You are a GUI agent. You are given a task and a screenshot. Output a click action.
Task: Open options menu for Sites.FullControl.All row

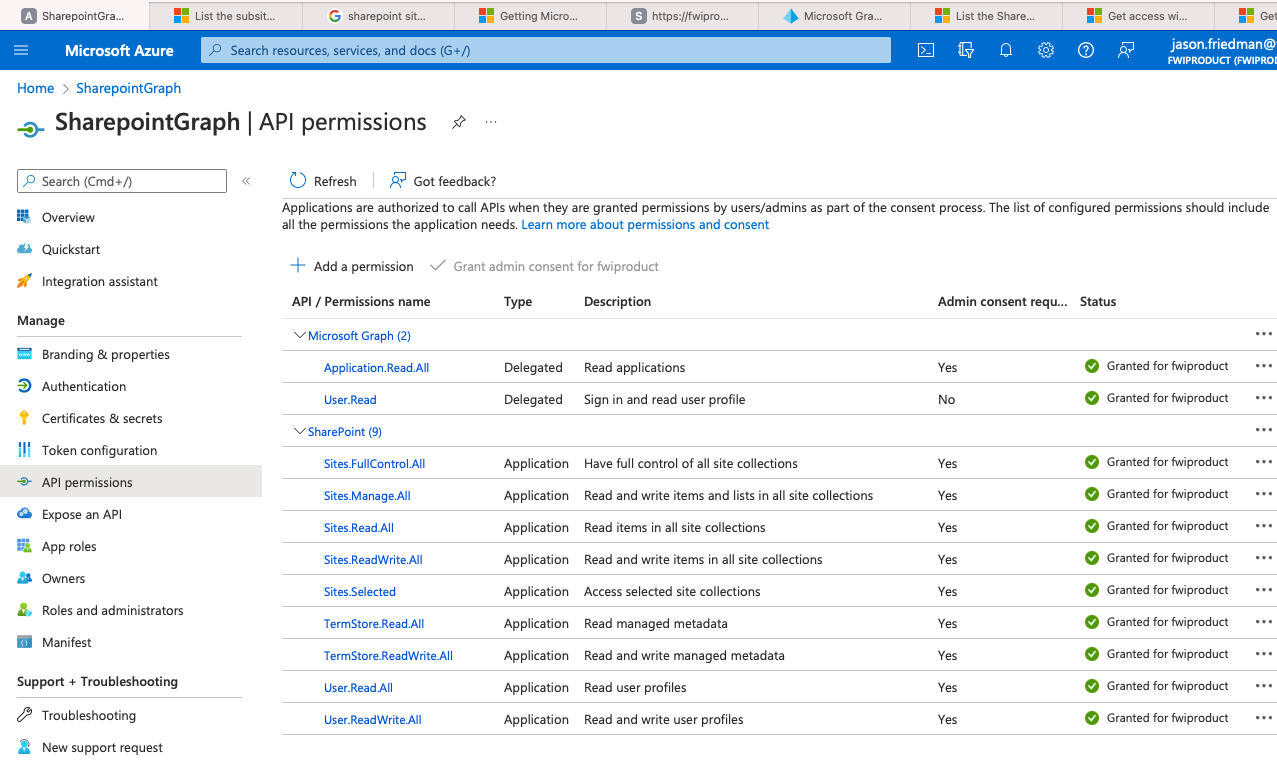click(x=1263, y=461)
